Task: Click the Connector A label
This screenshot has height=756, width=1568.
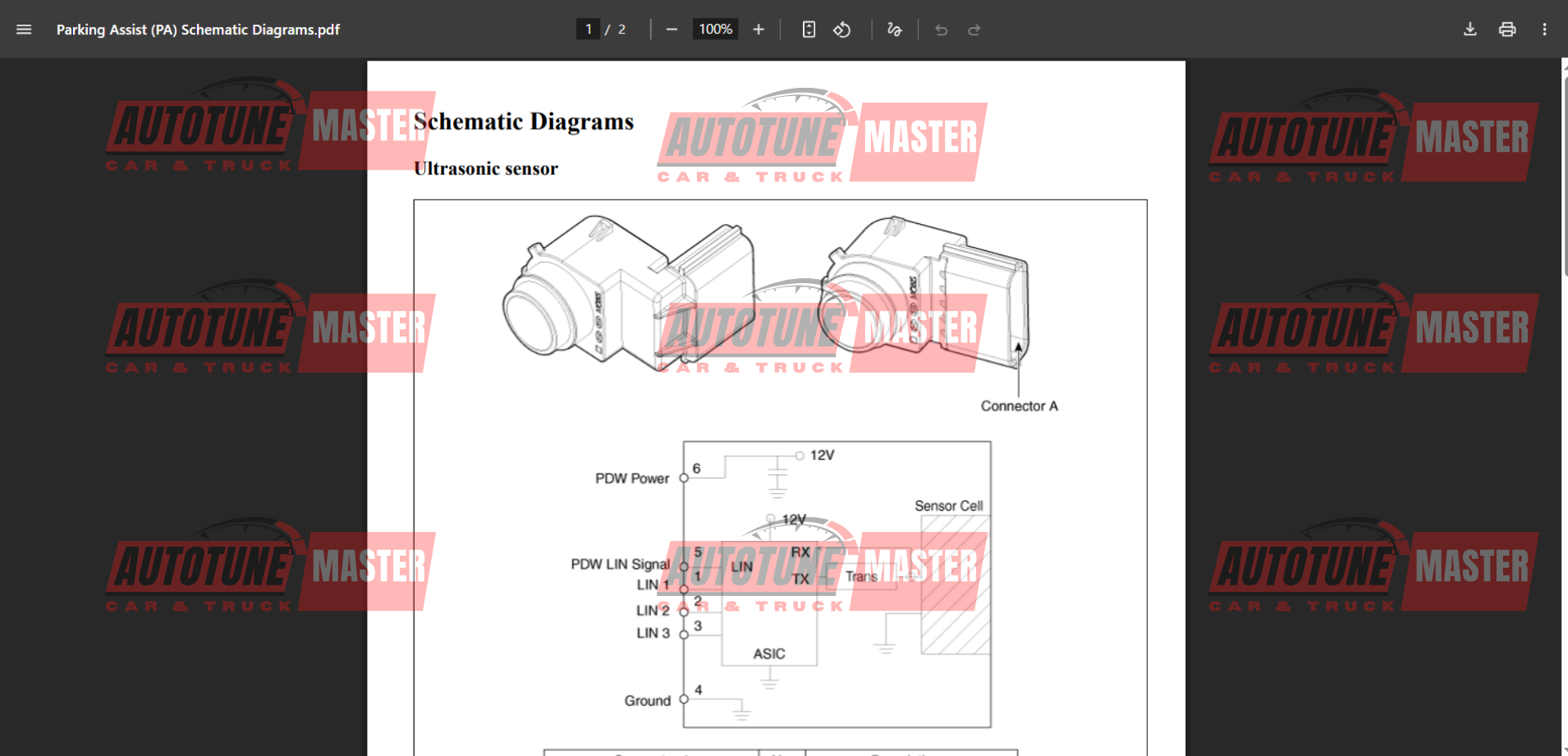Action: coord(1019,406)
